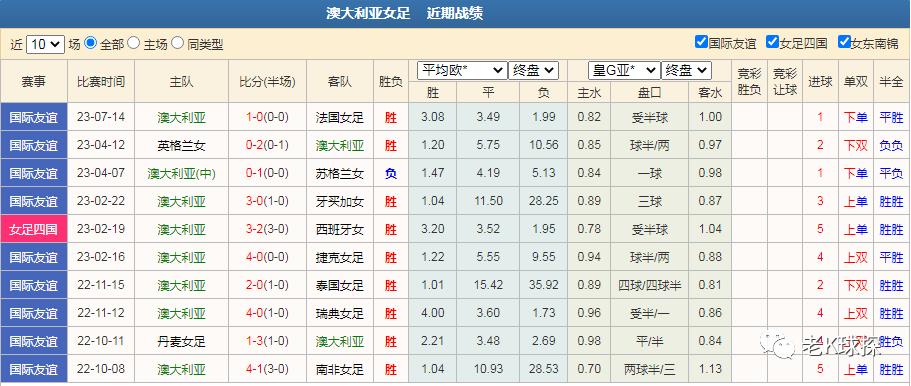The height and width of the screenshot is (386, 911).
Task: Click the 女足四国 tag for 23-02-19 match
Action: coord(34,229)
